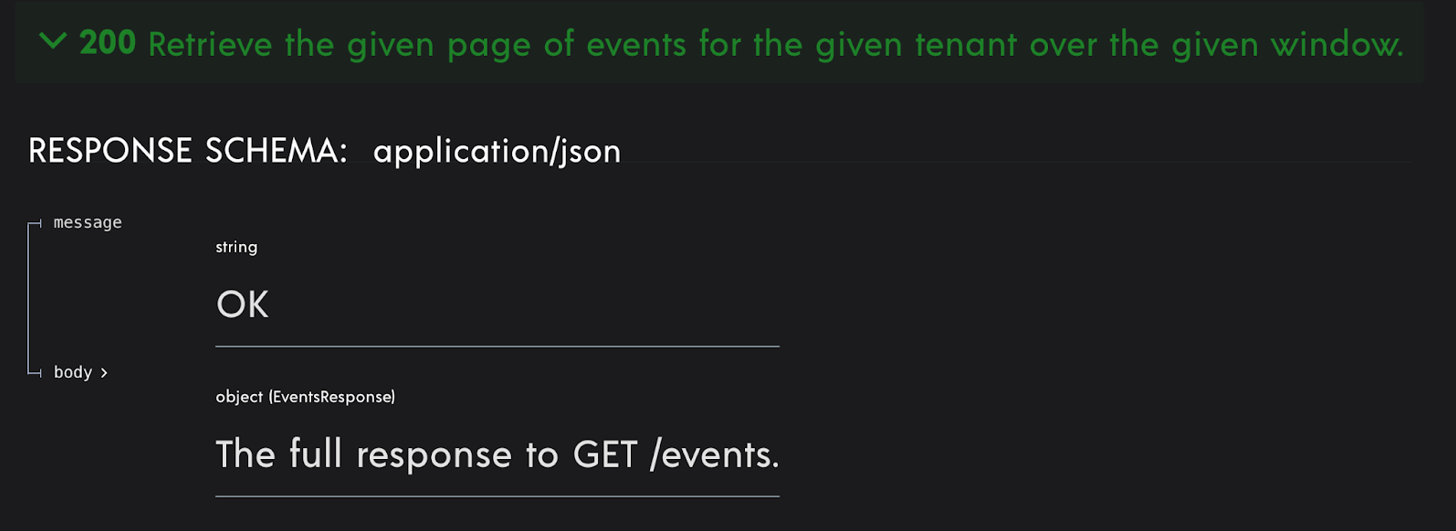Select the application/json content type
The height and width of the screenshot is (531, 1456).
coord(497,151)
